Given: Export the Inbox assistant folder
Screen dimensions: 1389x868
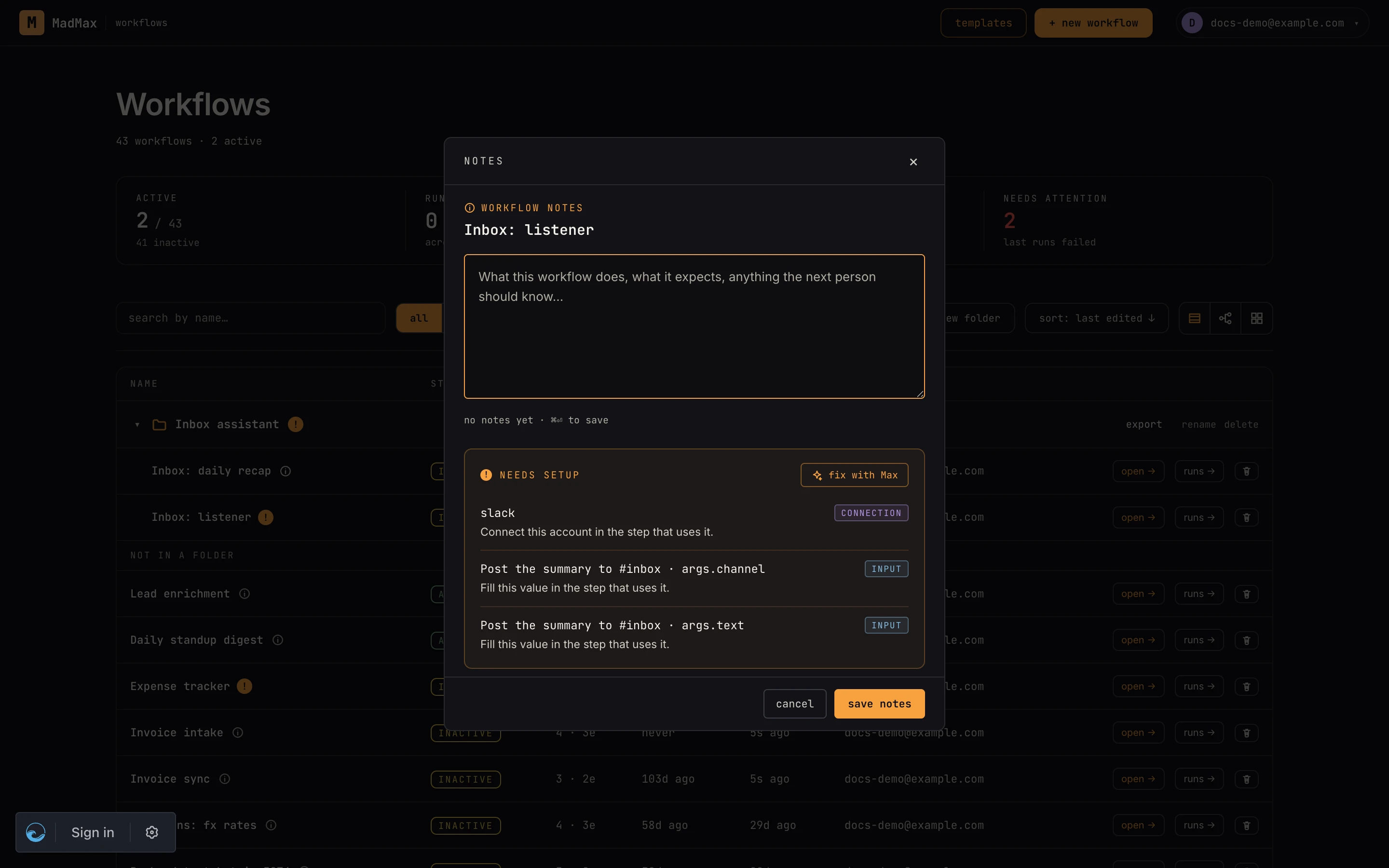Looking at the screenshot, I should (x=1144, y=424).
